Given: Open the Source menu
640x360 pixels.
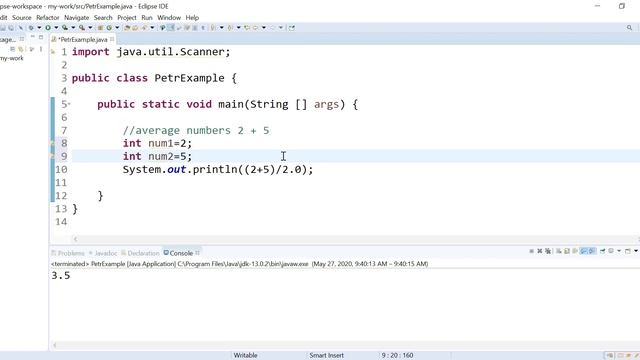Looking at the screenshot, I should click(x=22, y=18).
